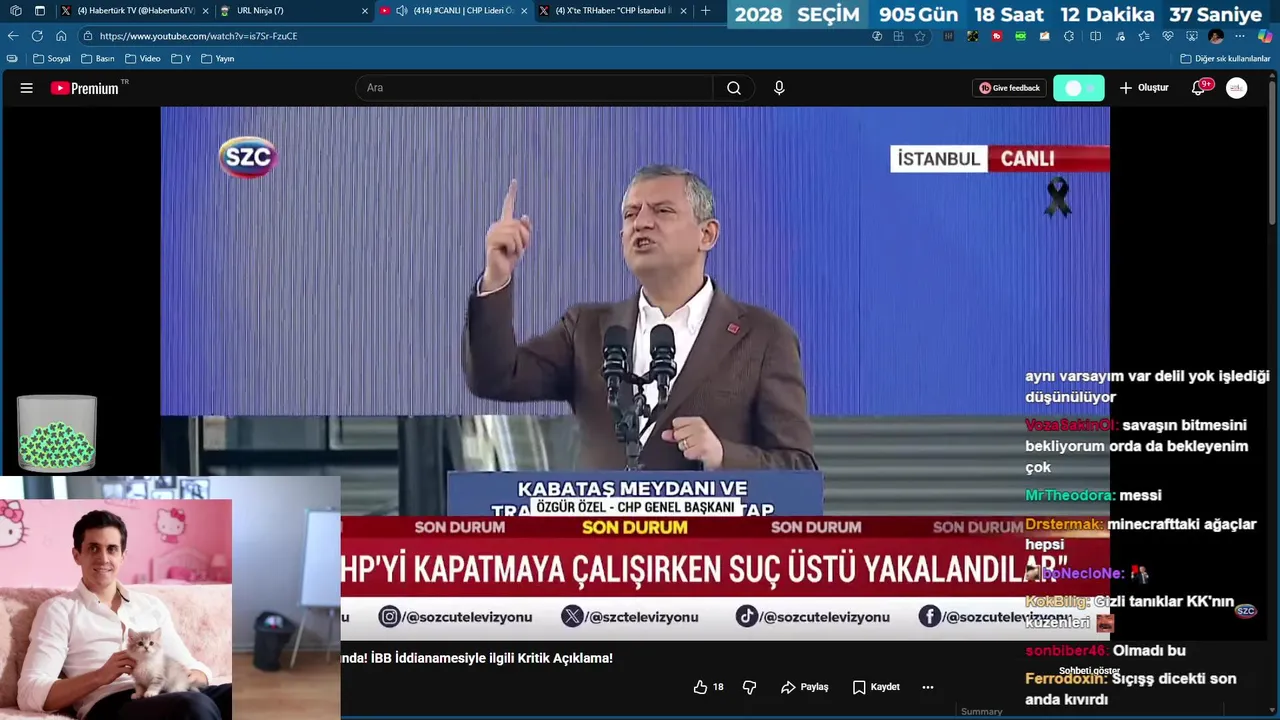Open YouTube notifications bell
The height and width of the screenshot is (720, 1280).
tap(1198, 88)
